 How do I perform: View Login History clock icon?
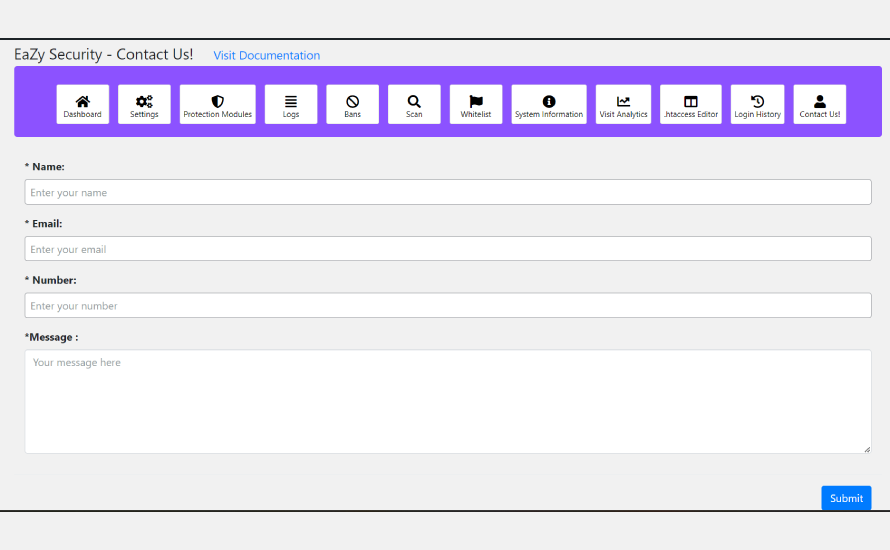(x=757, y=104)
